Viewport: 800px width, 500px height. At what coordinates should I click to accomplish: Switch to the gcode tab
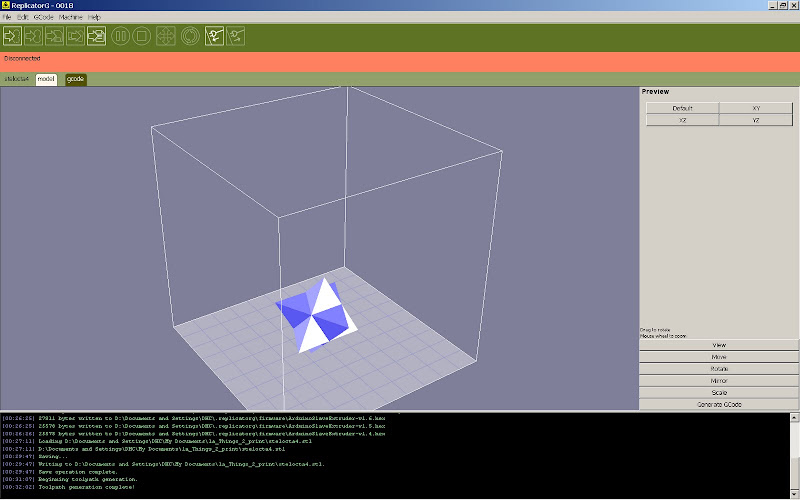tap(76, 79)
